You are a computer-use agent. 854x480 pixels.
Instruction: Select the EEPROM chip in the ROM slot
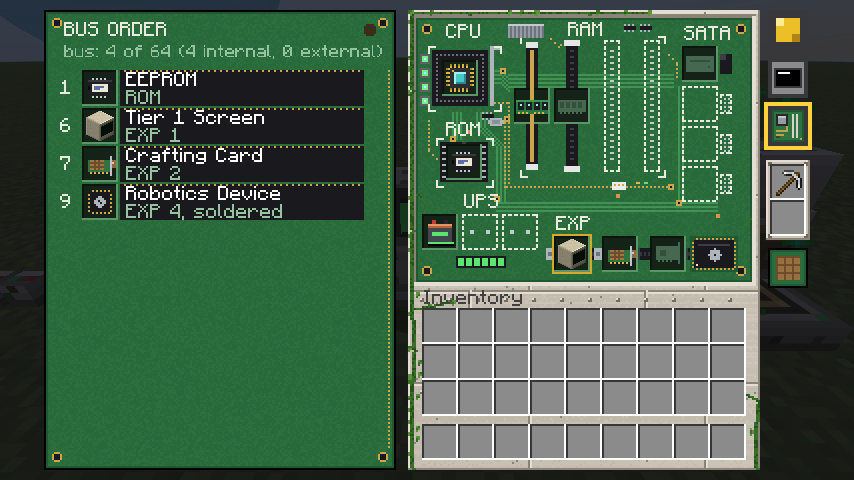(x=463, y=162)
